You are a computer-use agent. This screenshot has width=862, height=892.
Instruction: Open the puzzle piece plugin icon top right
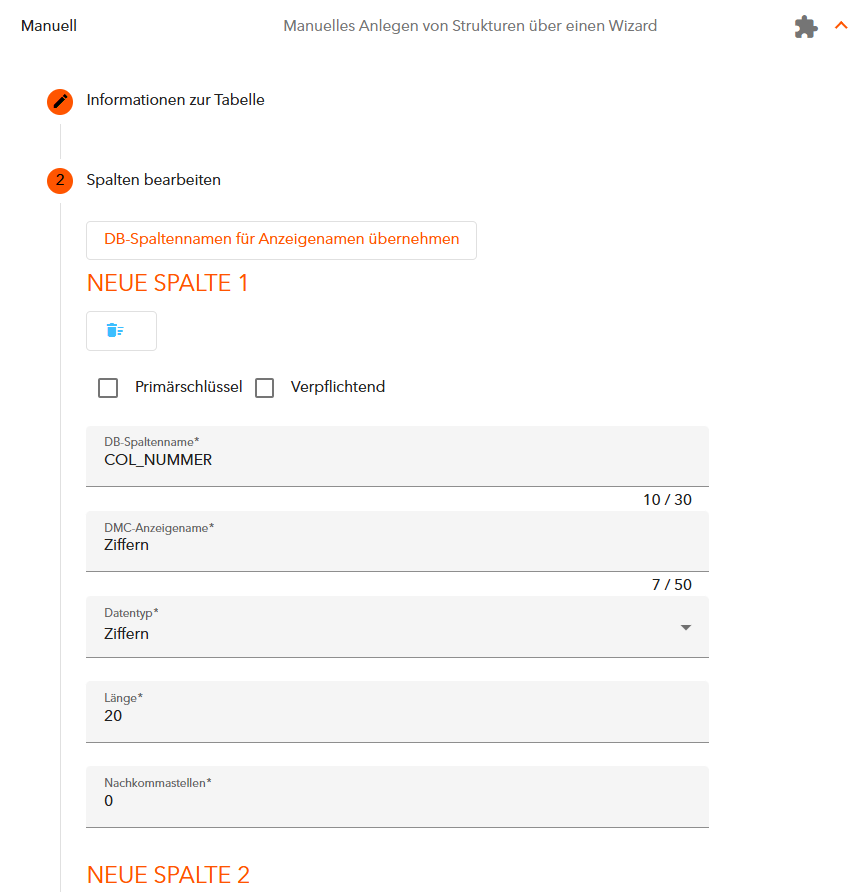(806, 26)
